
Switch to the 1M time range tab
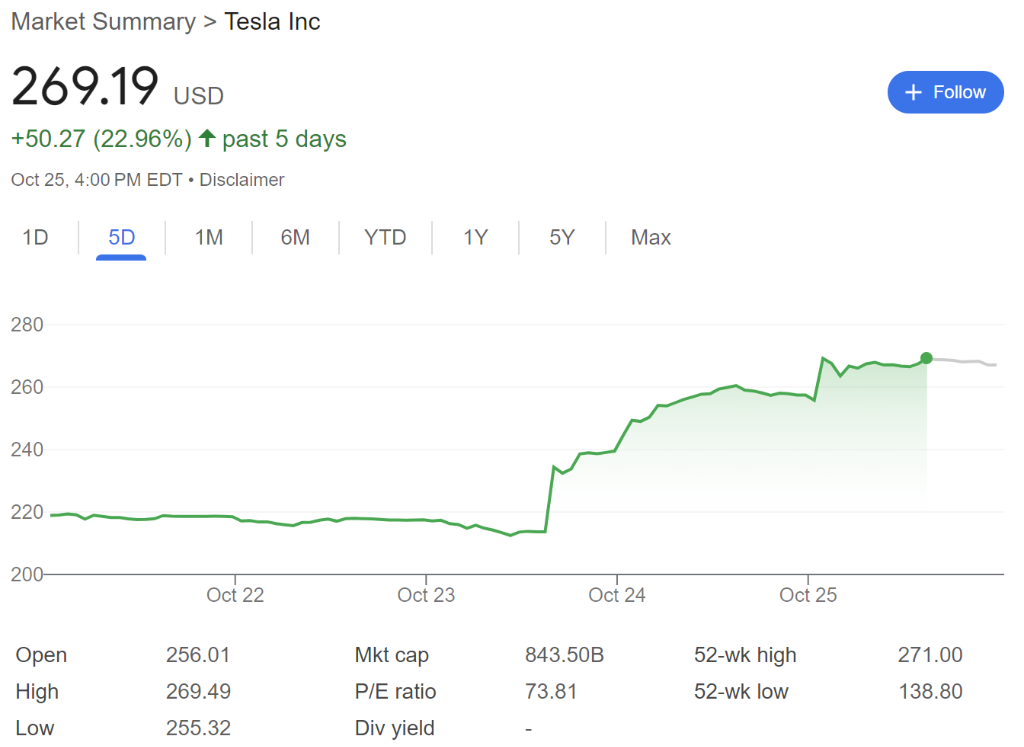[x=208, y=237]
